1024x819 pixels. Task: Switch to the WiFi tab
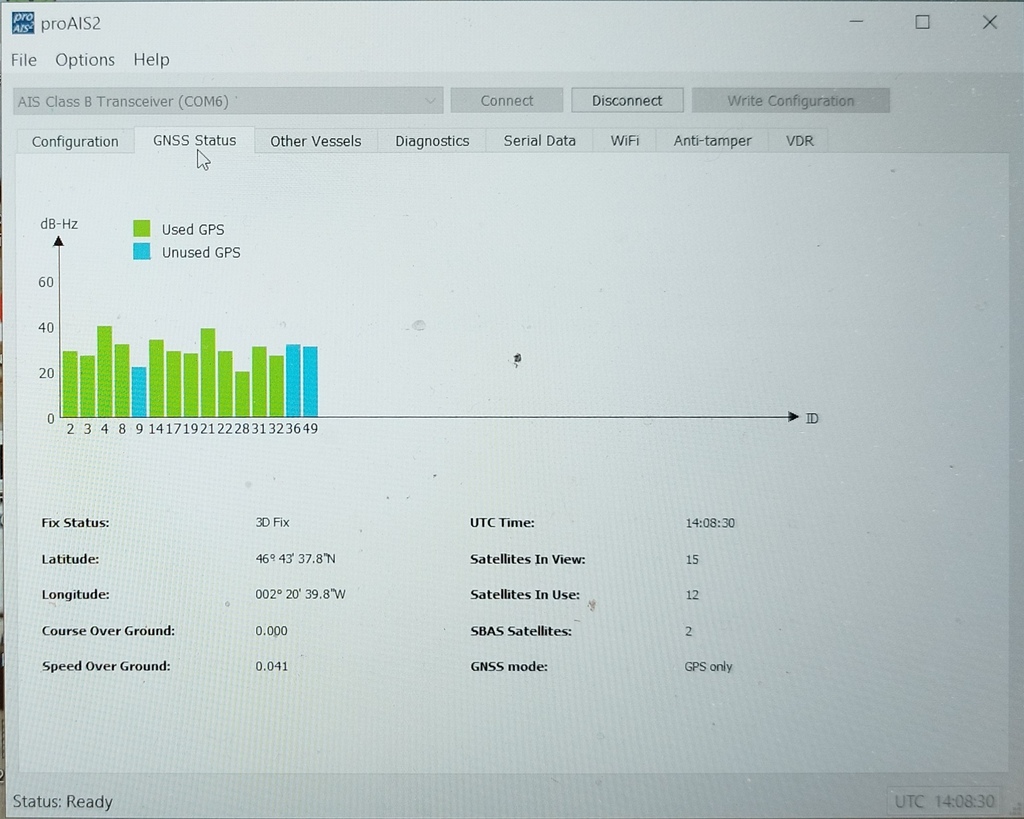(624, 141)
